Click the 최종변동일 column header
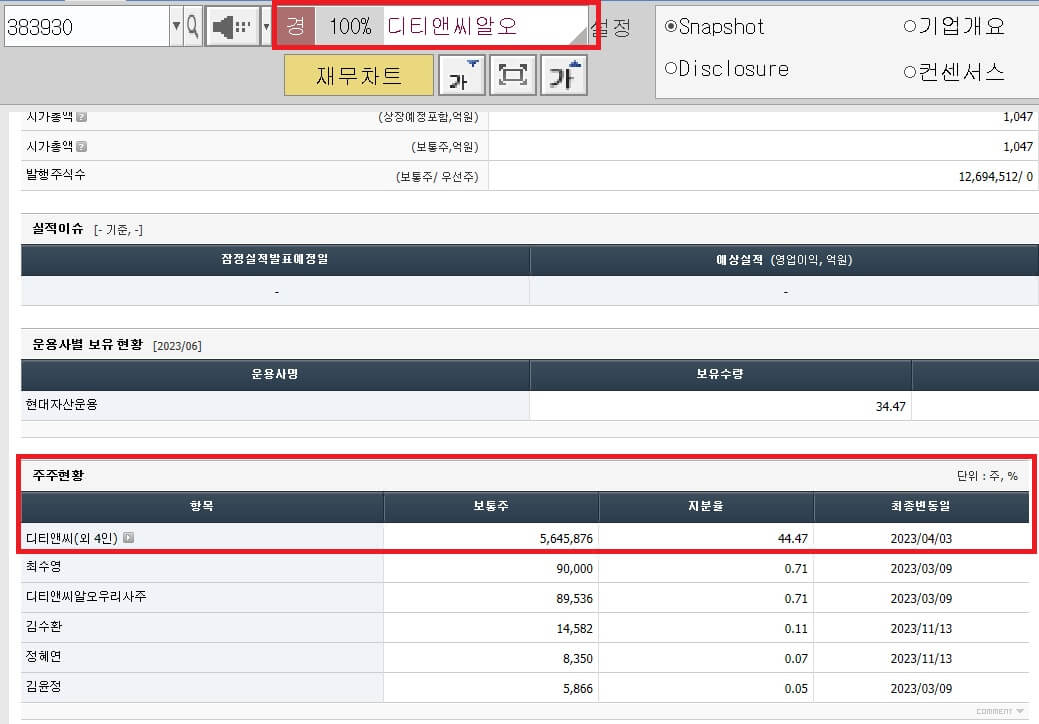Screen dimensions: 1039x724 [921, 506]
